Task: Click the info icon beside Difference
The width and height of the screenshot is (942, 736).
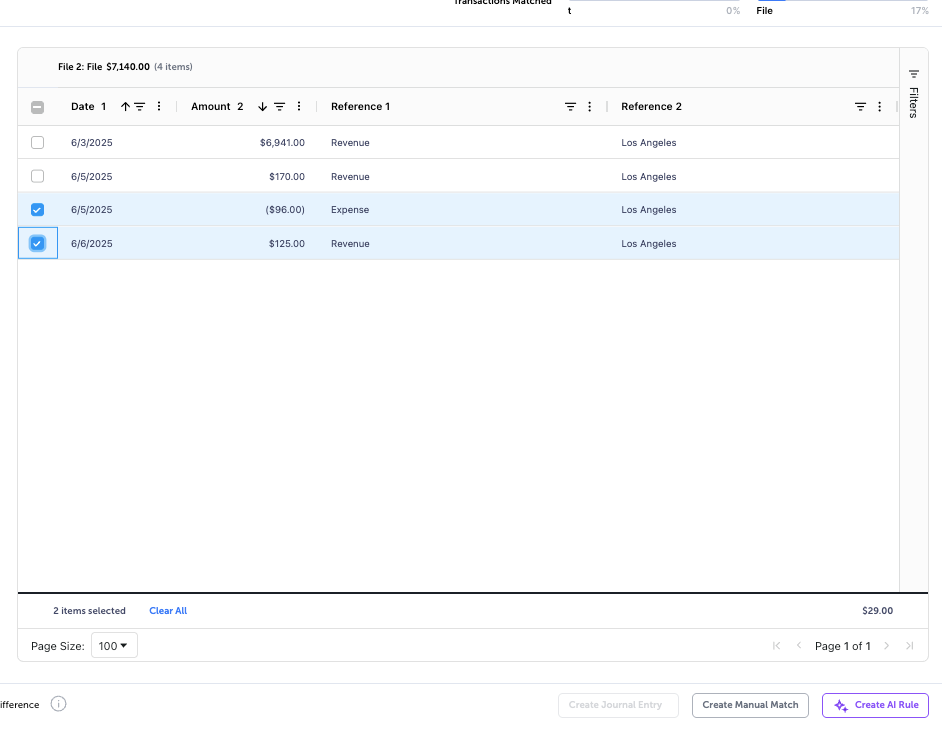Action: (x=58, y=704)
